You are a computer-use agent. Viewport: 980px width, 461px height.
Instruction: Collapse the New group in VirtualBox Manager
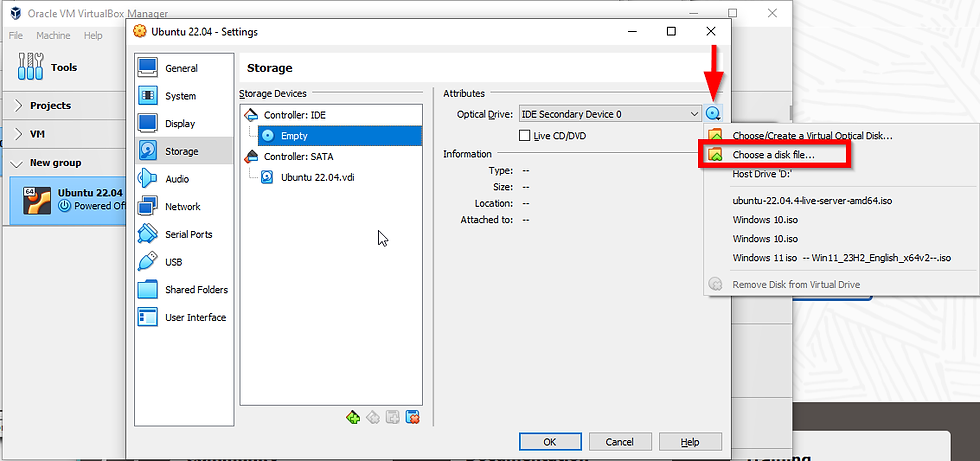tap(17, 164)
